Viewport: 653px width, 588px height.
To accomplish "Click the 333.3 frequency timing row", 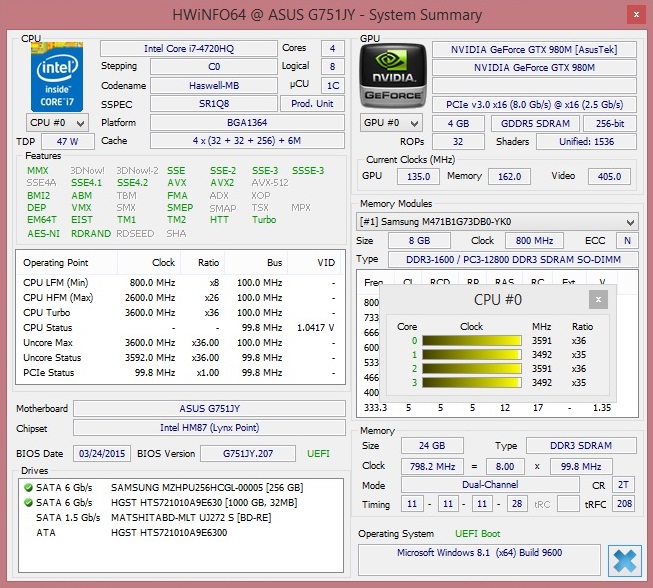I will (497, 408).
